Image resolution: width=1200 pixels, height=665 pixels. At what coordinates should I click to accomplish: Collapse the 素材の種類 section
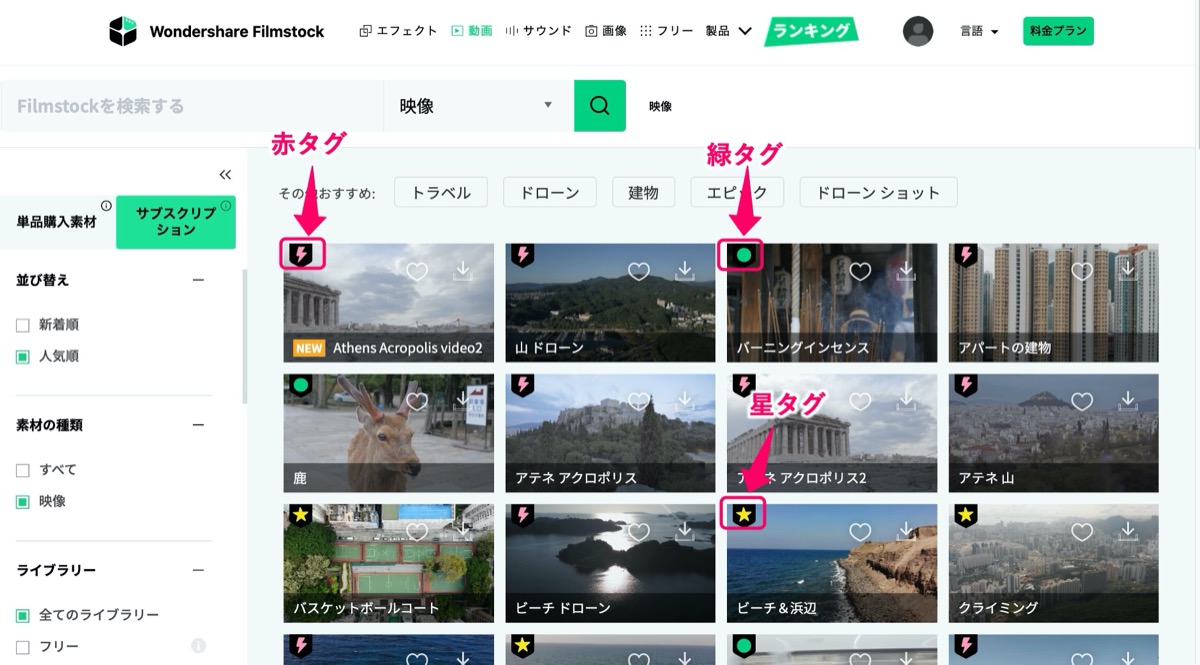(x=198, y=425)
